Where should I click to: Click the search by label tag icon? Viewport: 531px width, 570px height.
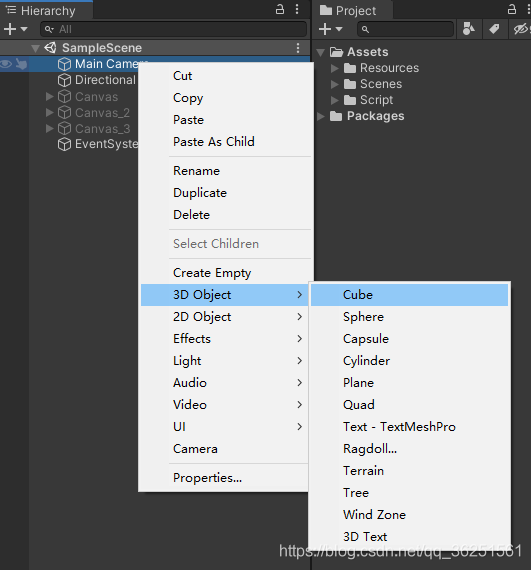coord(494,29)
